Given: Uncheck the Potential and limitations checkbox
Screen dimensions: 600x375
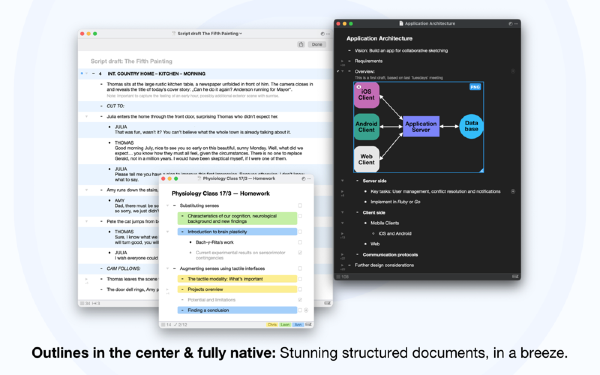Looking at the screenshot, I should (300, 300).
